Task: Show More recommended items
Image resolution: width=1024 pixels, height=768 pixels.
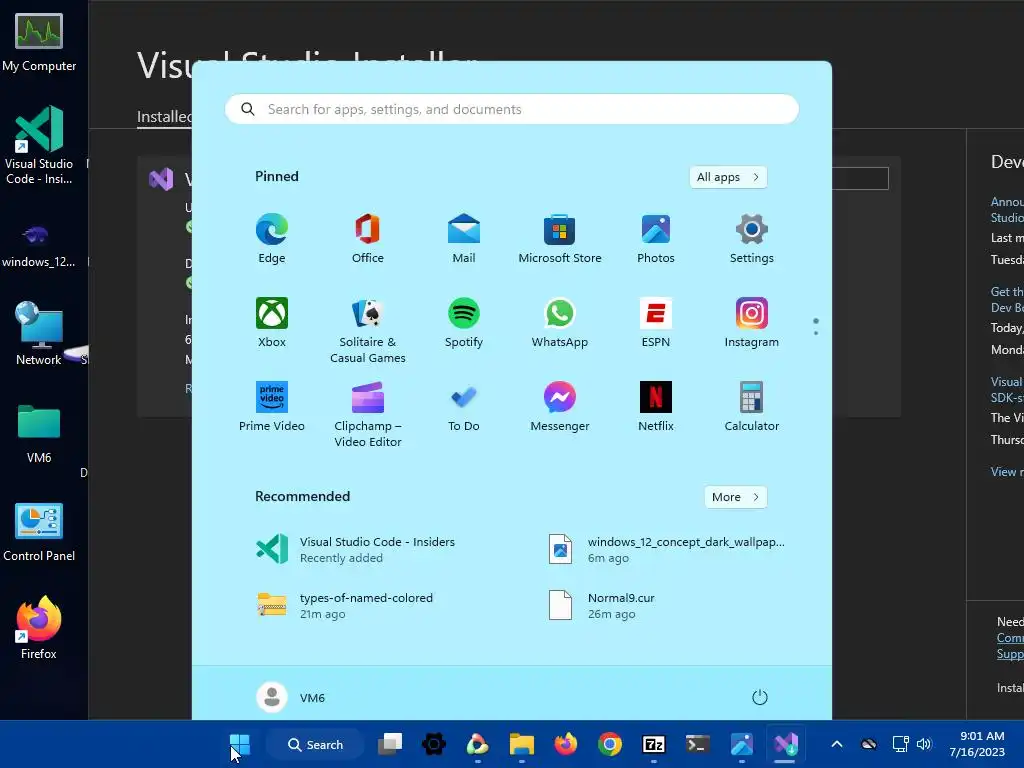Action: (x=735, y=497)
